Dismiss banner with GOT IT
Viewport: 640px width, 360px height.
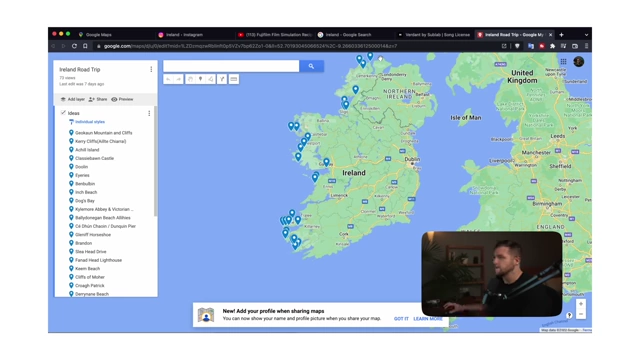click(x=401, y=319)
